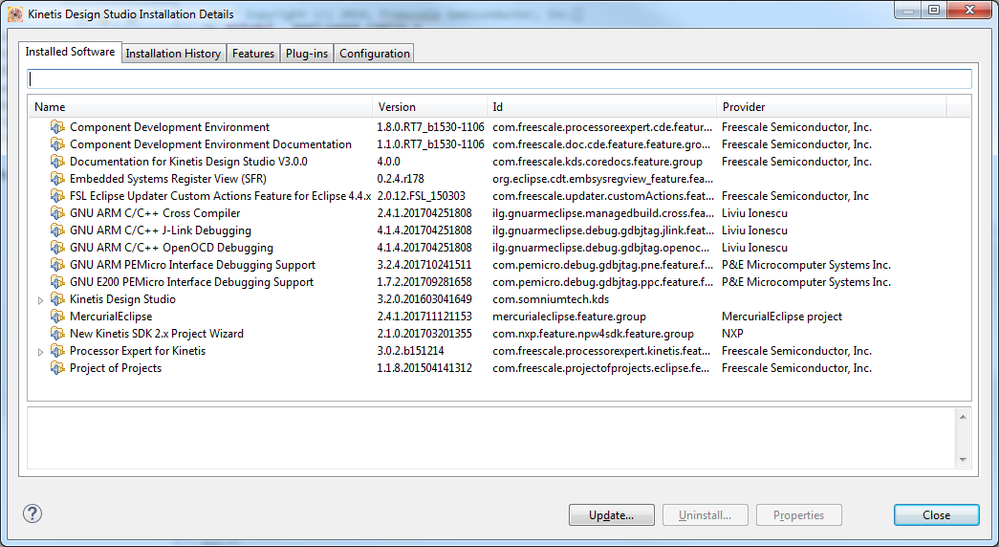The image size is (999, 547).
Task: Click version 3.2.0.201603041649 cell
Action: click(x=424, y=299)
